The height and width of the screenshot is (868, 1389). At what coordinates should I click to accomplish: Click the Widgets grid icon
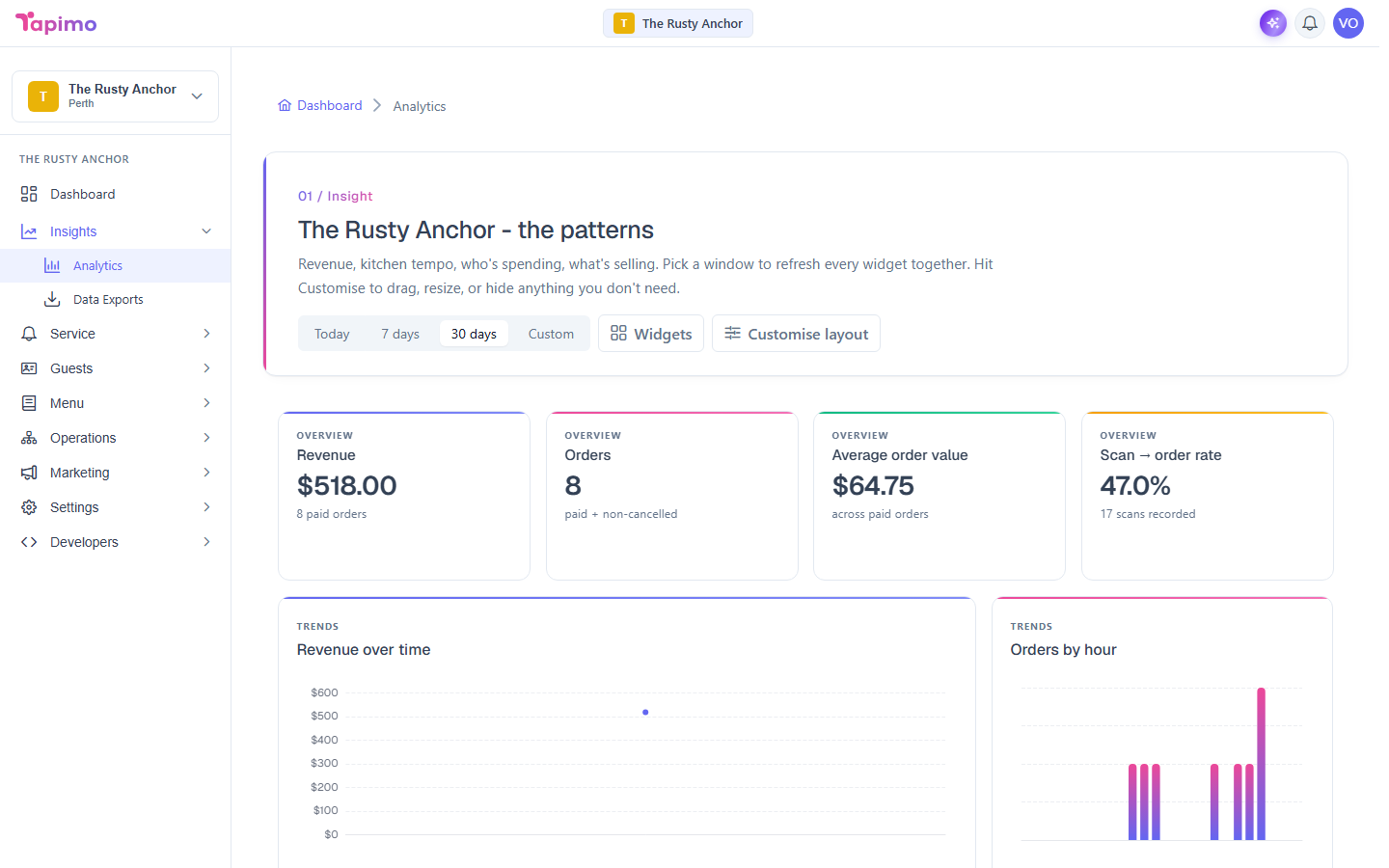tap(618, 333)
